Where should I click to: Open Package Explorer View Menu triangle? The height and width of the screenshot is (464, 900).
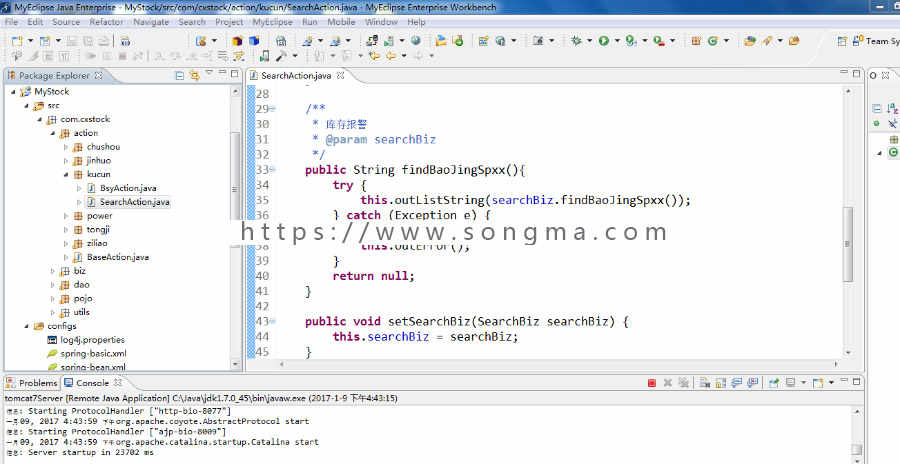209,73
